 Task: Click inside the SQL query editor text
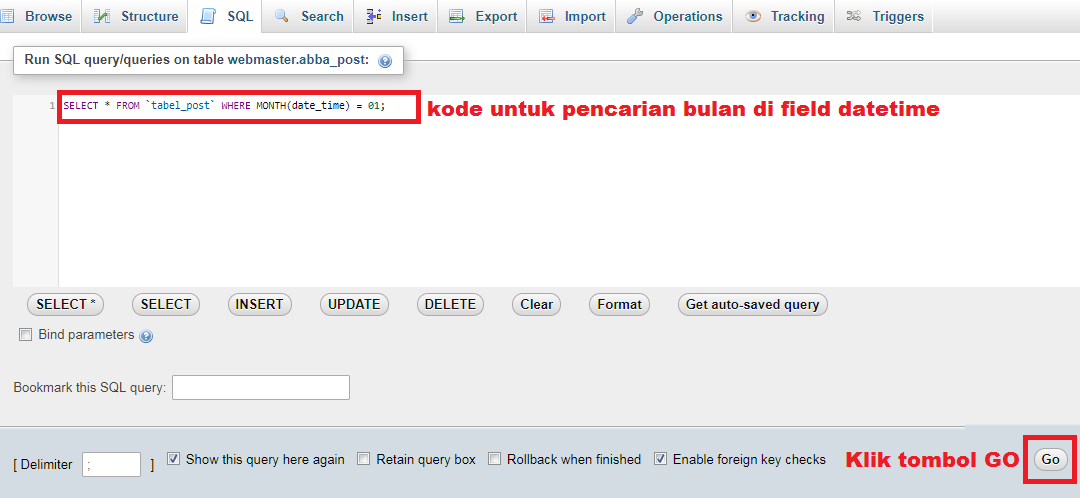224,106
